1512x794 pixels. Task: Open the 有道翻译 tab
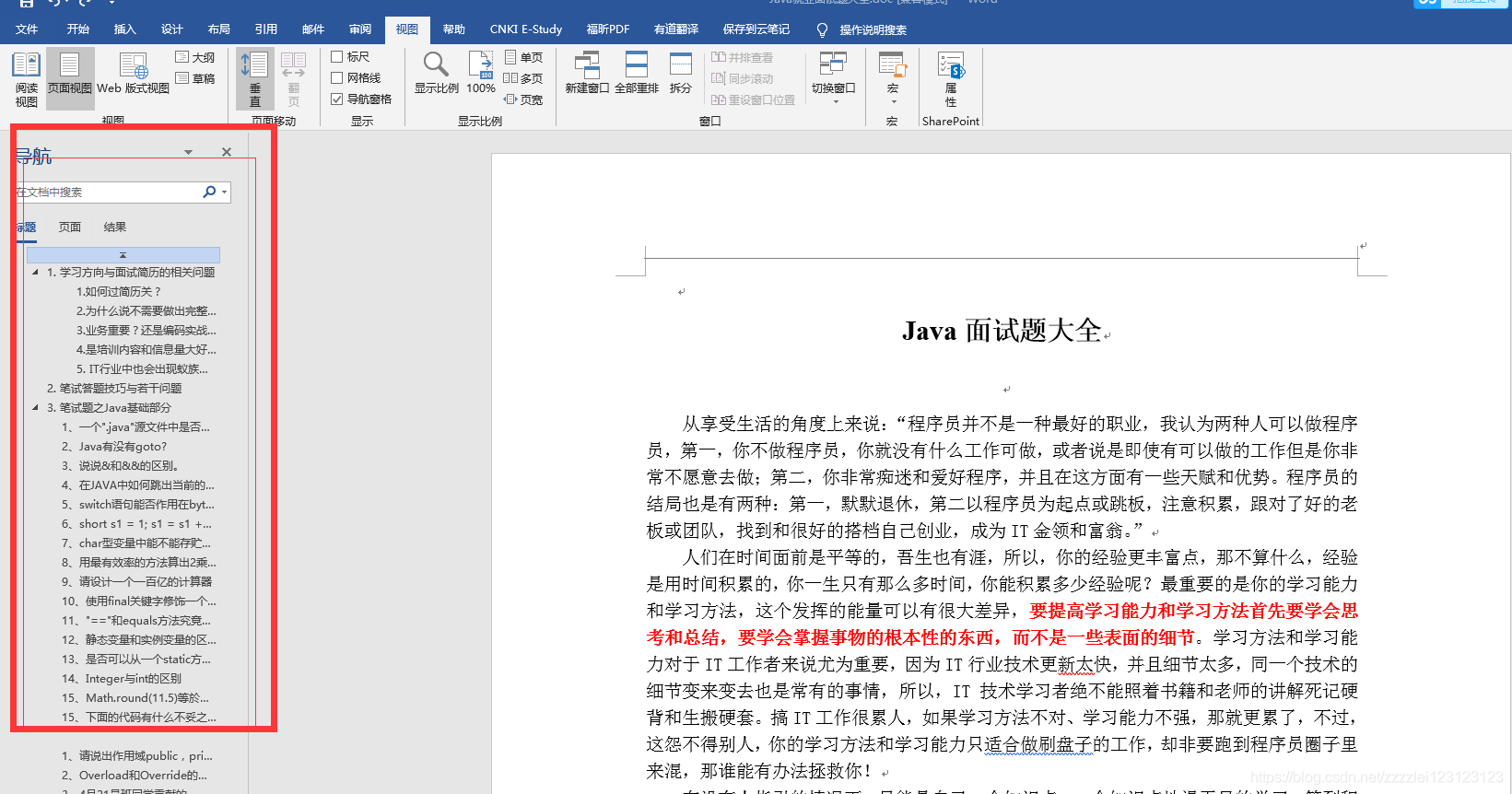(676, 29)
